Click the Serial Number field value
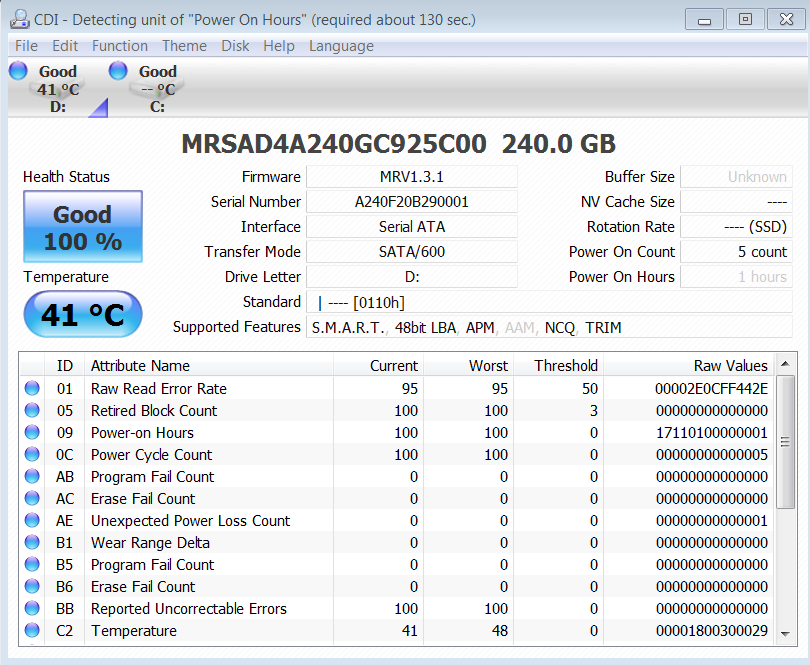The width and height of the screenshot is (810, 665). click(411, 202)
